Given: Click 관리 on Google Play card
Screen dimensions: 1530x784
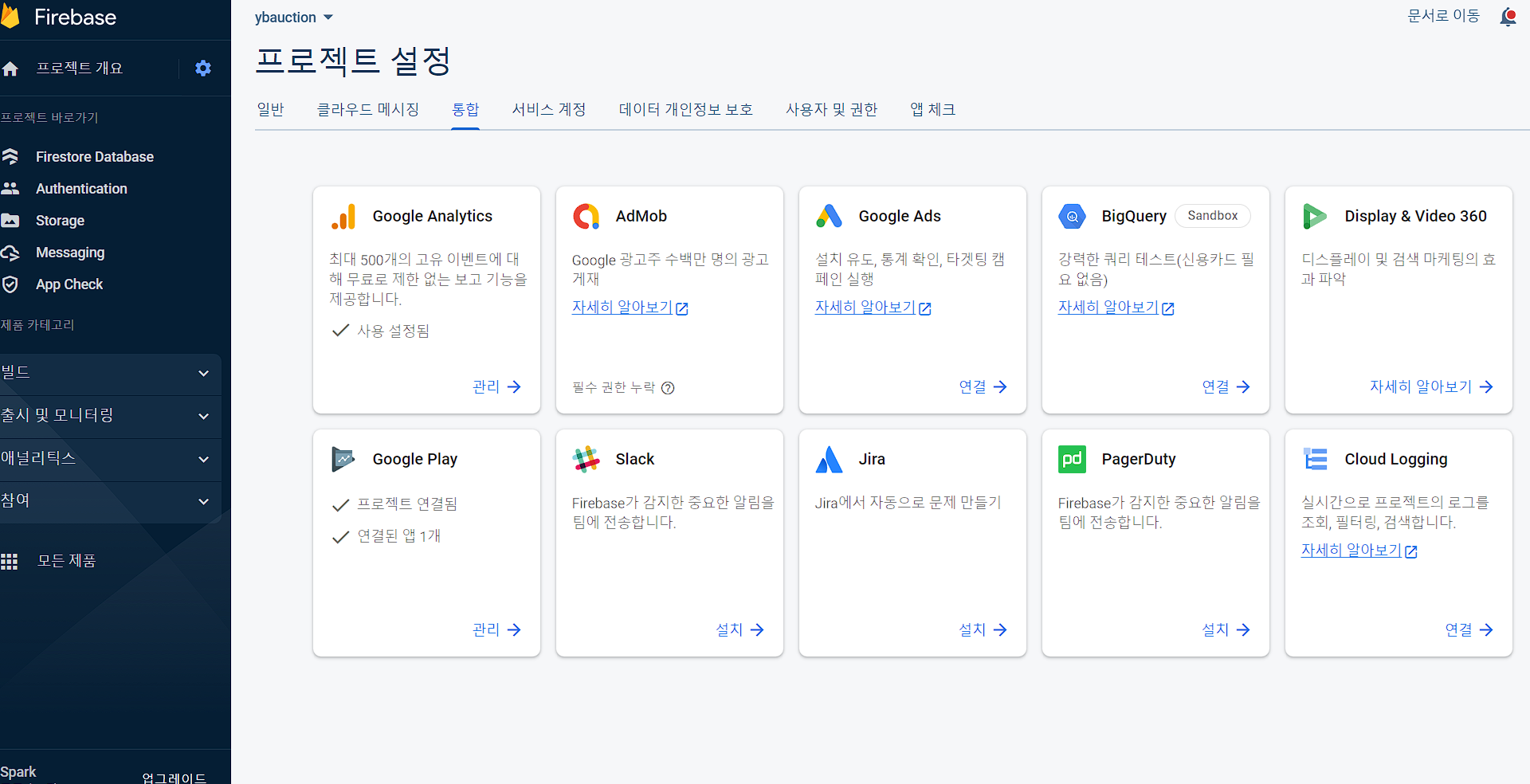Looking at the screenshot, I should 496,629.
